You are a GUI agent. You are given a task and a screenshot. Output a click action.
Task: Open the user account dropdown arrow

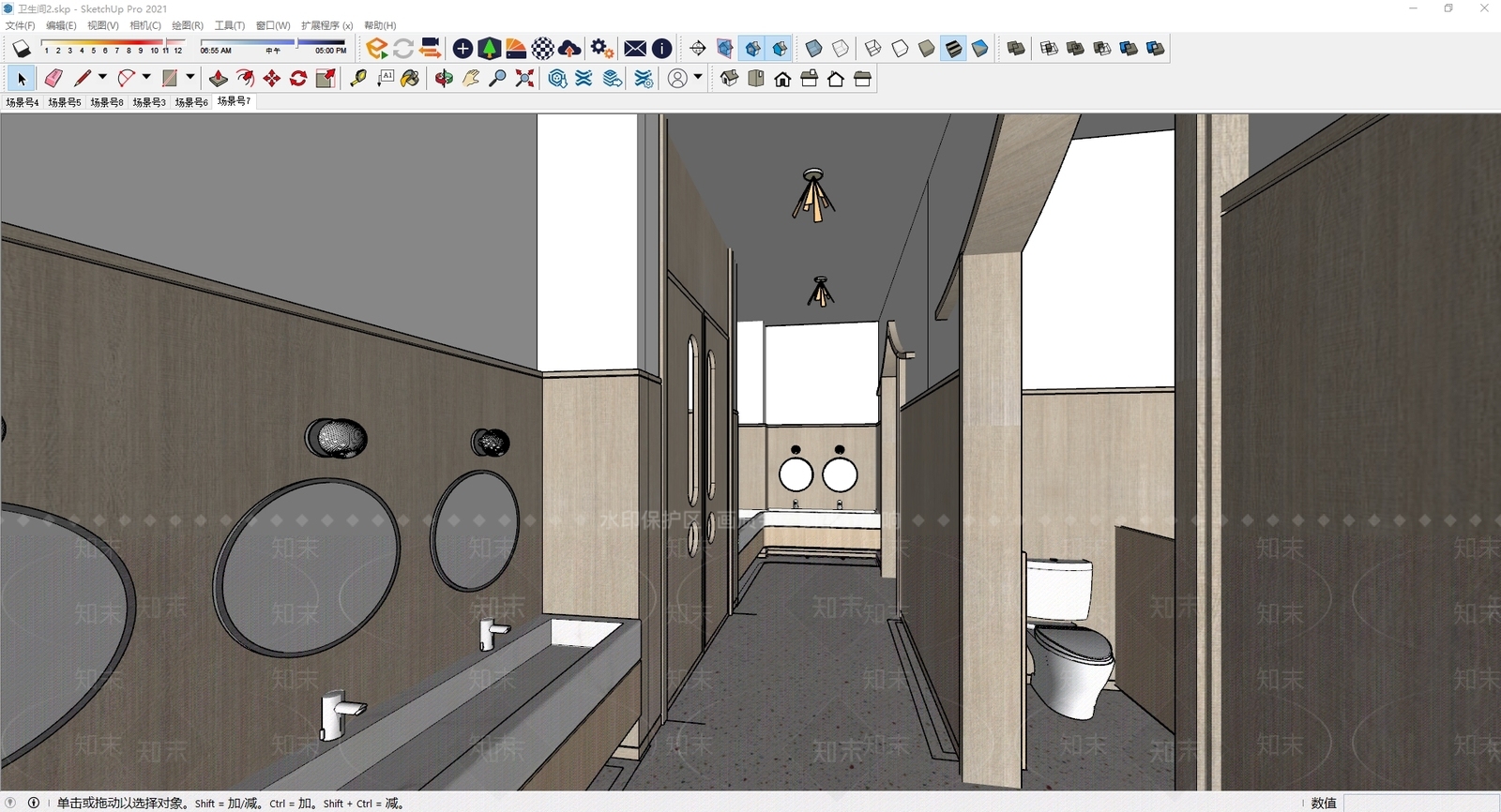coord(698,78)
